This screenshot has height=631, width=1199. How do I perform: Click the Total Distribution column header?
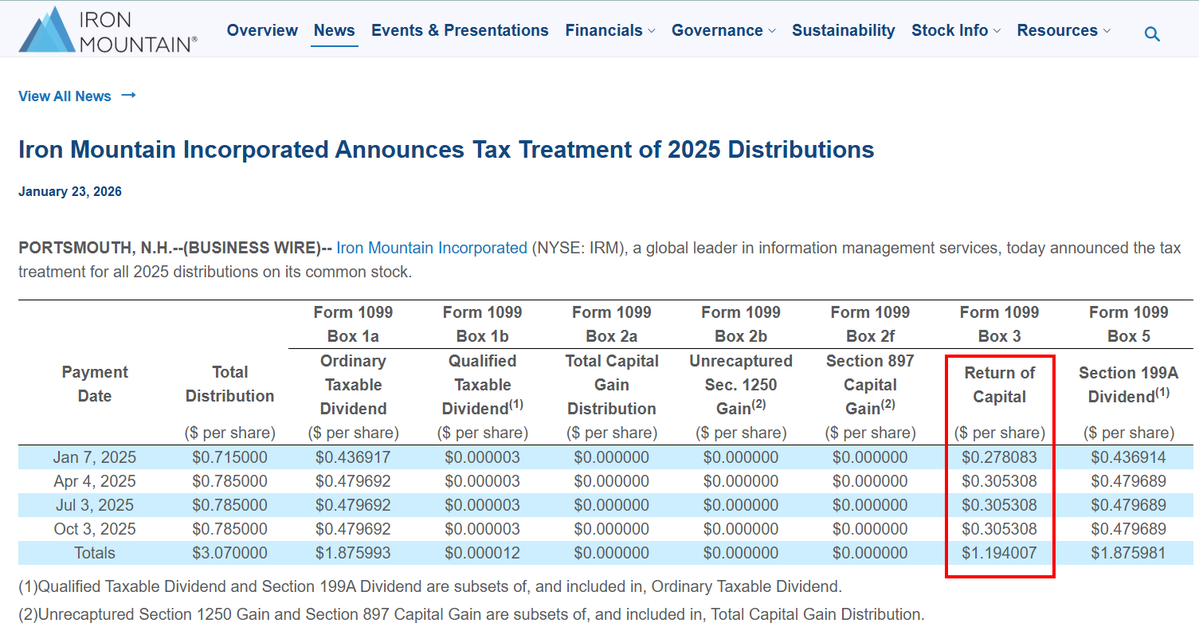(229, 384)
